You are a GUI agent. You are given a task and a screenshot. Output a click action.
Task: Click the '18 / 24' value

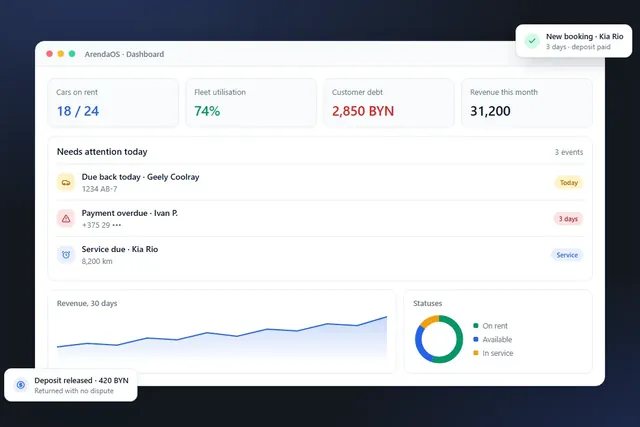pos(78,111)
